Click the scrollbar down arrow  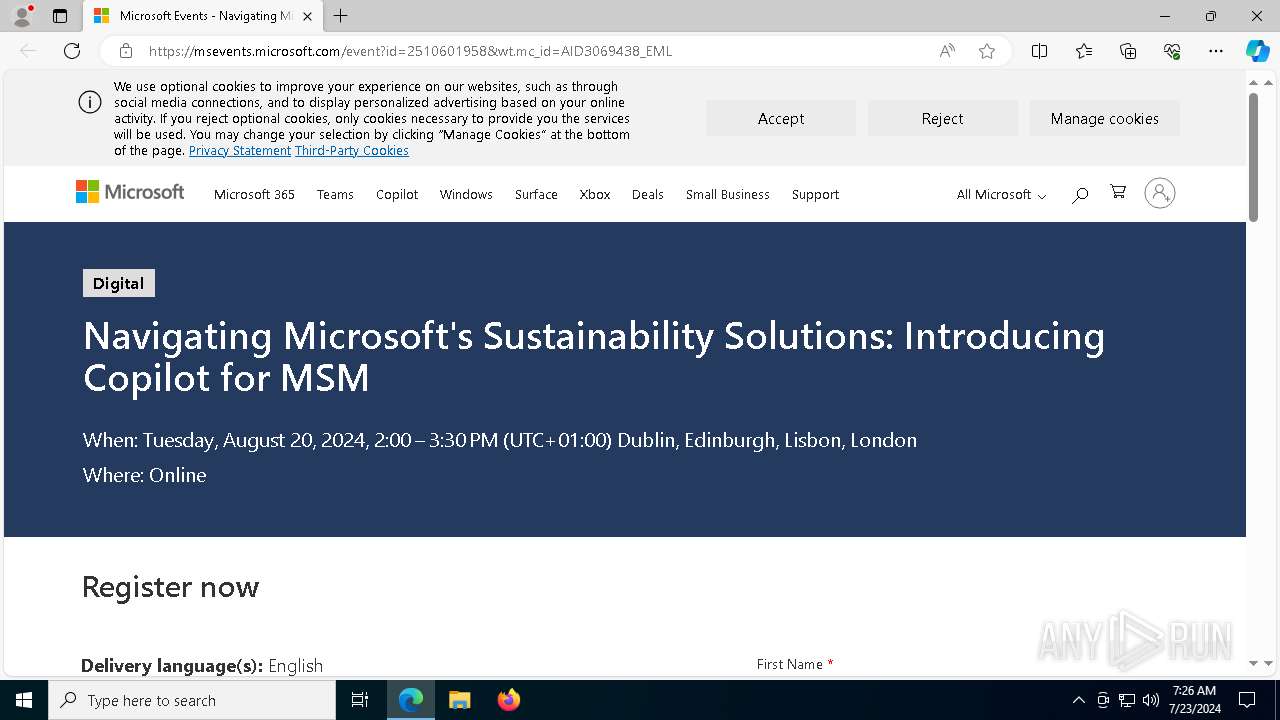1253,663
